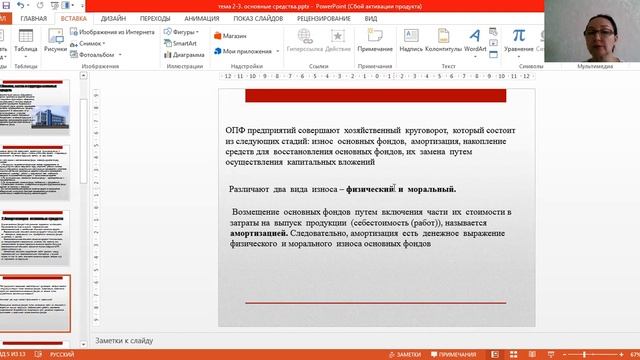Select the currently highlighted slide thumbnail
This screenshot has width=640, height=360.
pos(35,303)
